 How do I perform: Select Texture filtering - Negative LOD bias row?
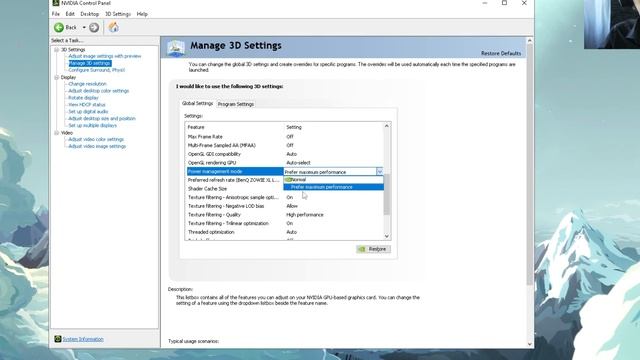coord(285,206)
